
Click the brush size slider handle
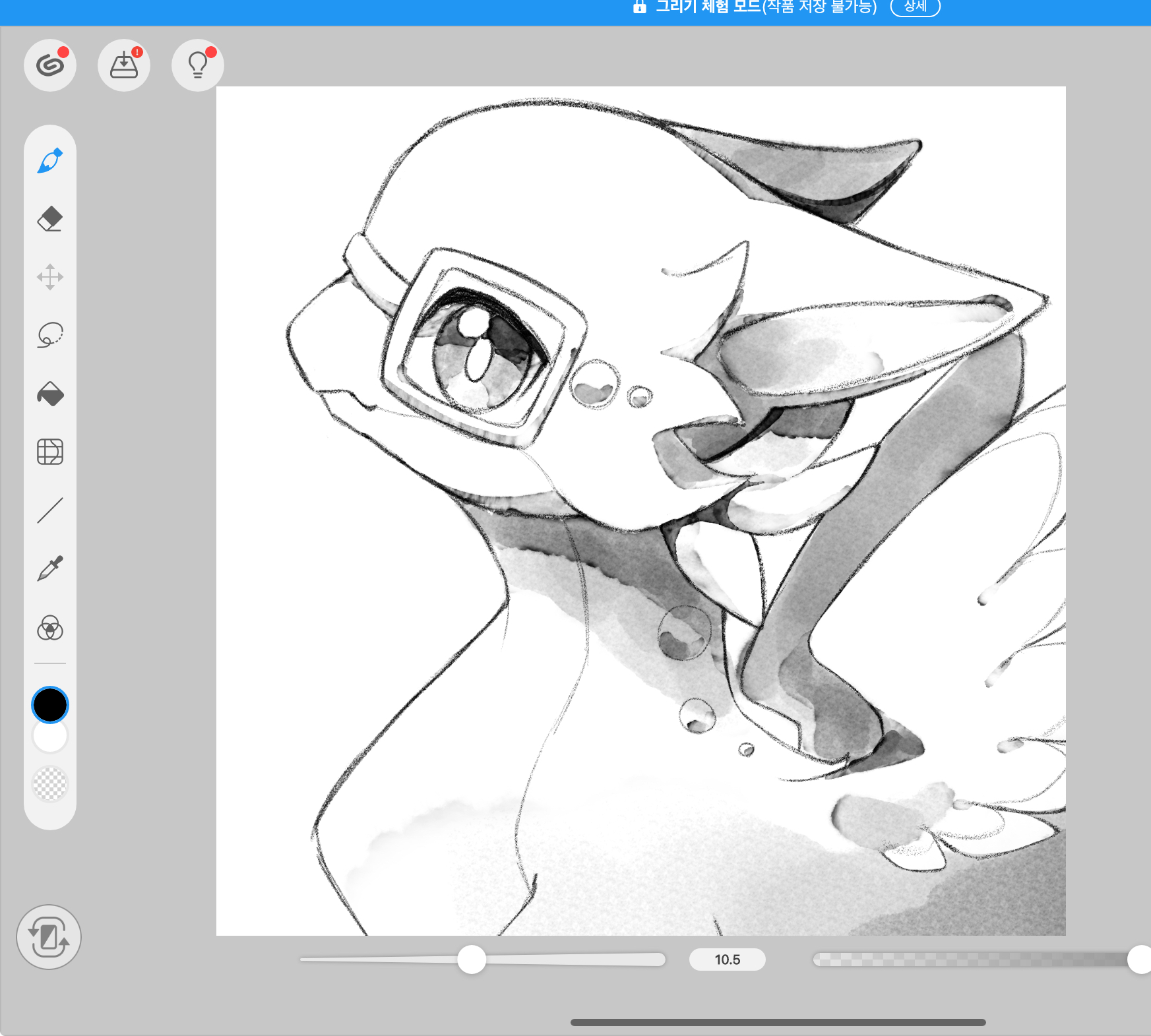472,960
